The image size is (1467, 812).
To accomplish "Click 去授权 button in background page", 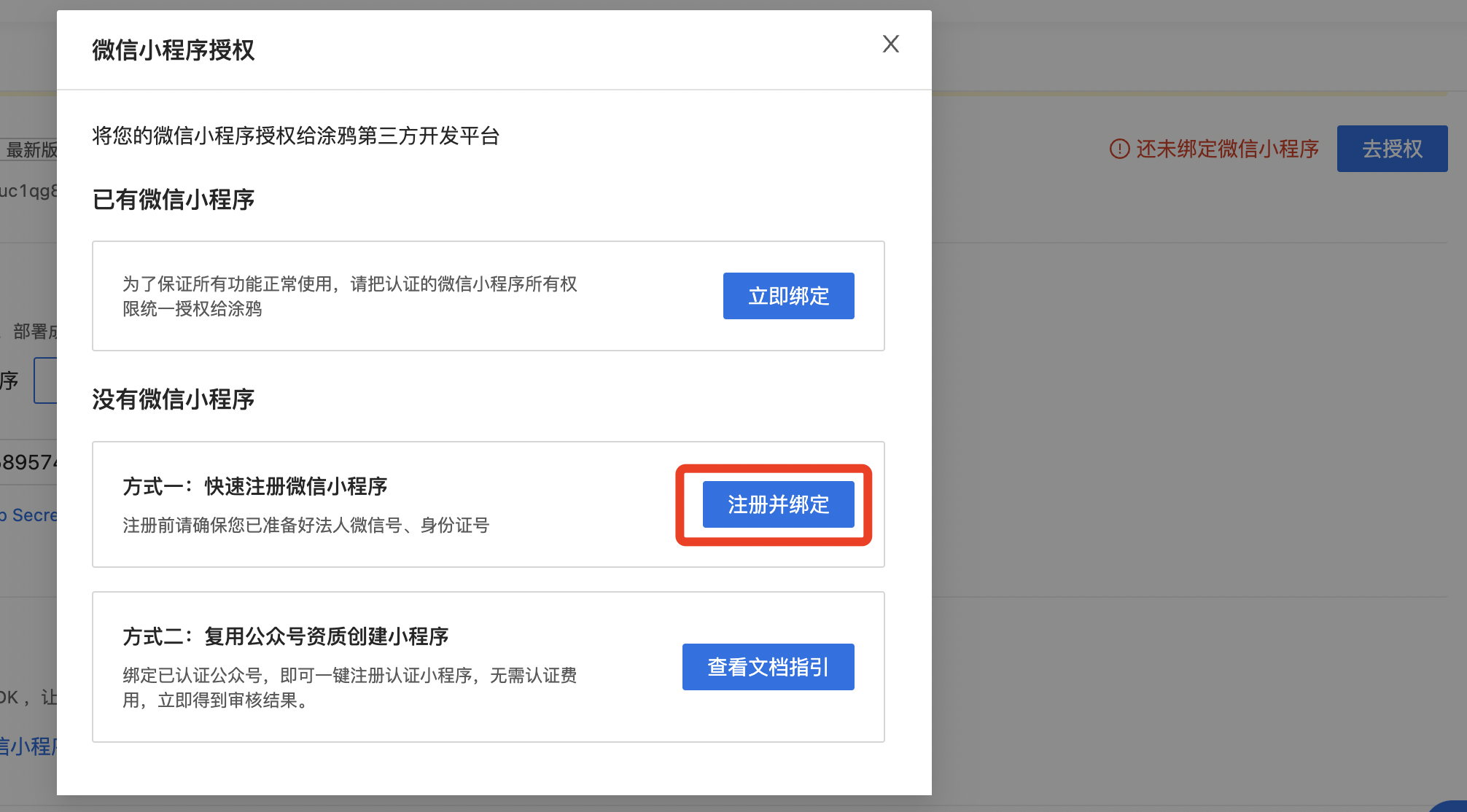I will click(1392, 149).
